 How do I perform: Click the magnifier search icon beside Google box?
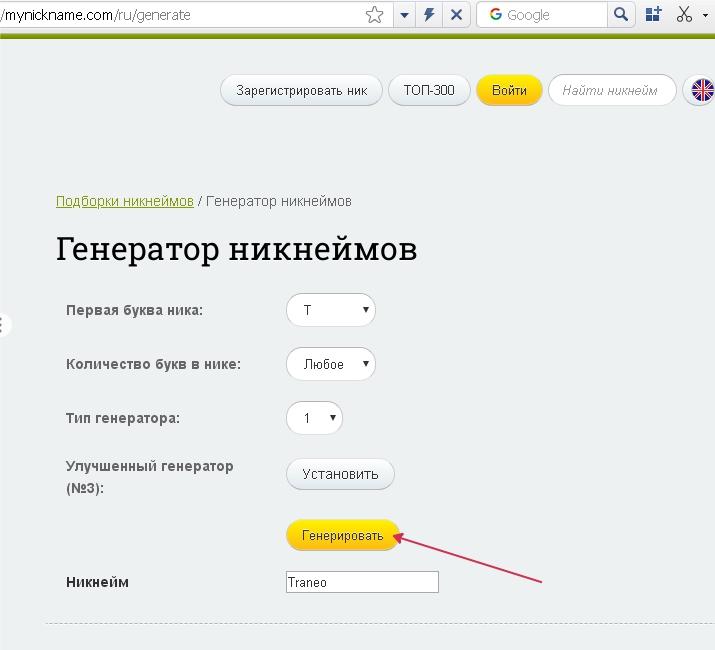tap(621, 15)
